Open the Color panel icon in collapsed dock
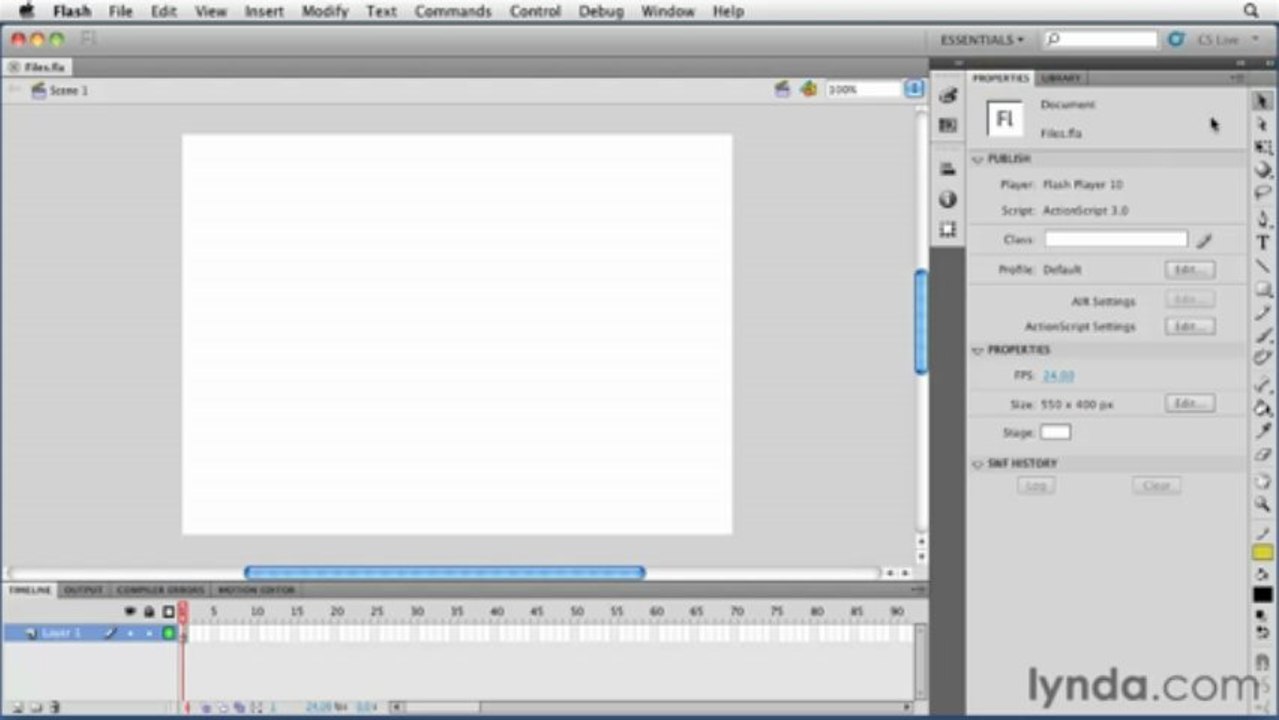 pos(948,95)
